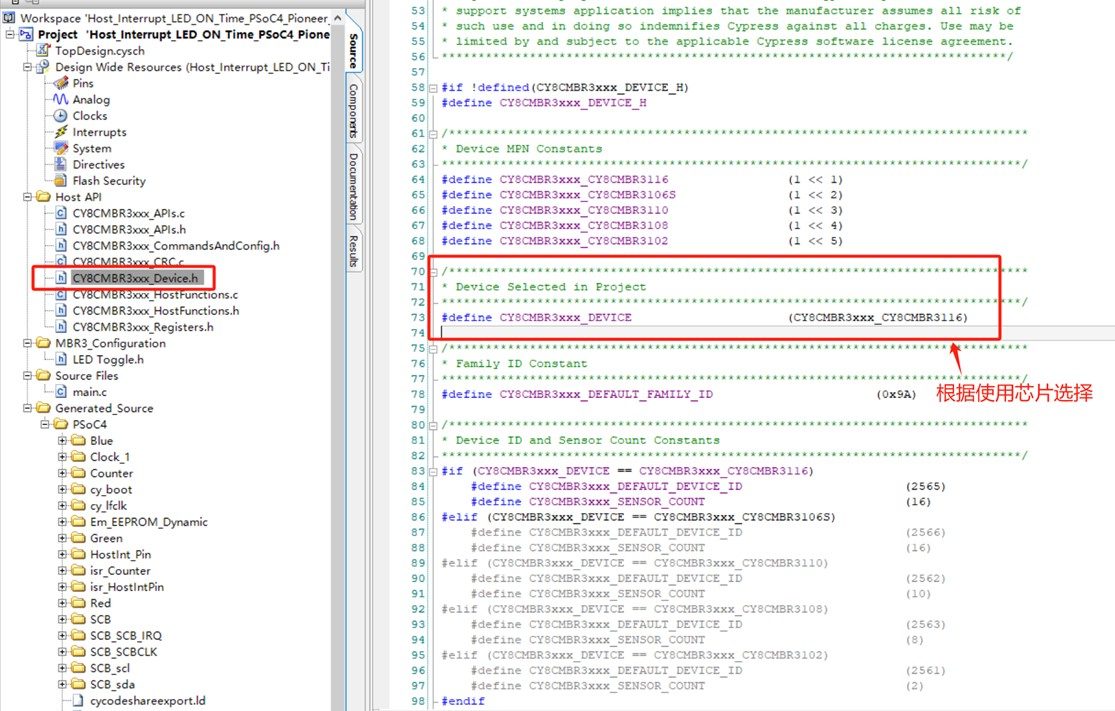Click the Analog resource icon
Image resolution: width=1115 pixels, height=711 pixels.
click(61, 100)
